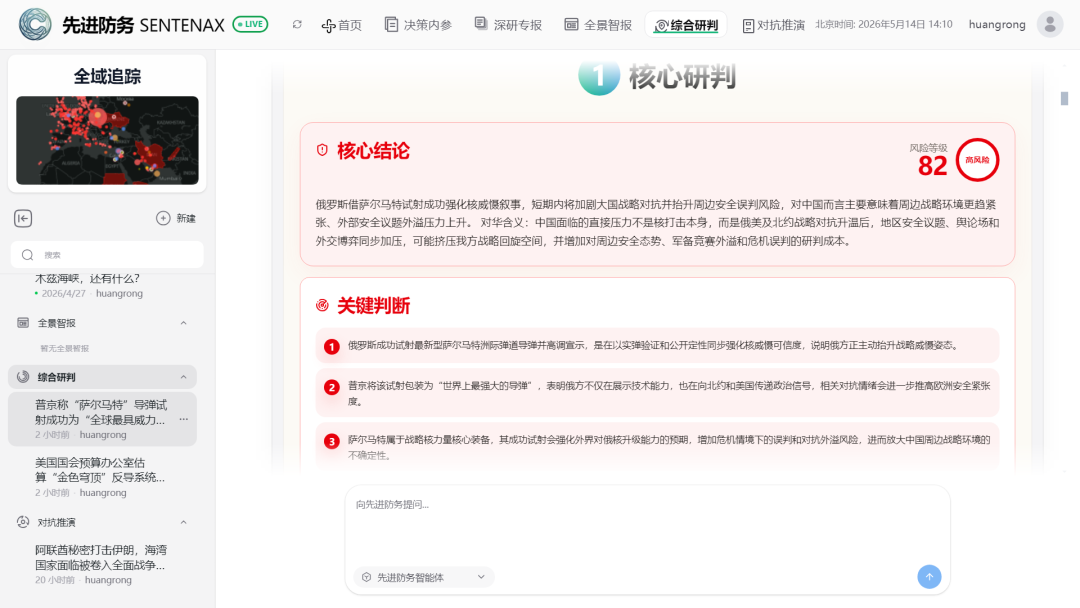
Task: Open the user avatar profile icon
Action: pyautogui.click(x=1050, y=24)
